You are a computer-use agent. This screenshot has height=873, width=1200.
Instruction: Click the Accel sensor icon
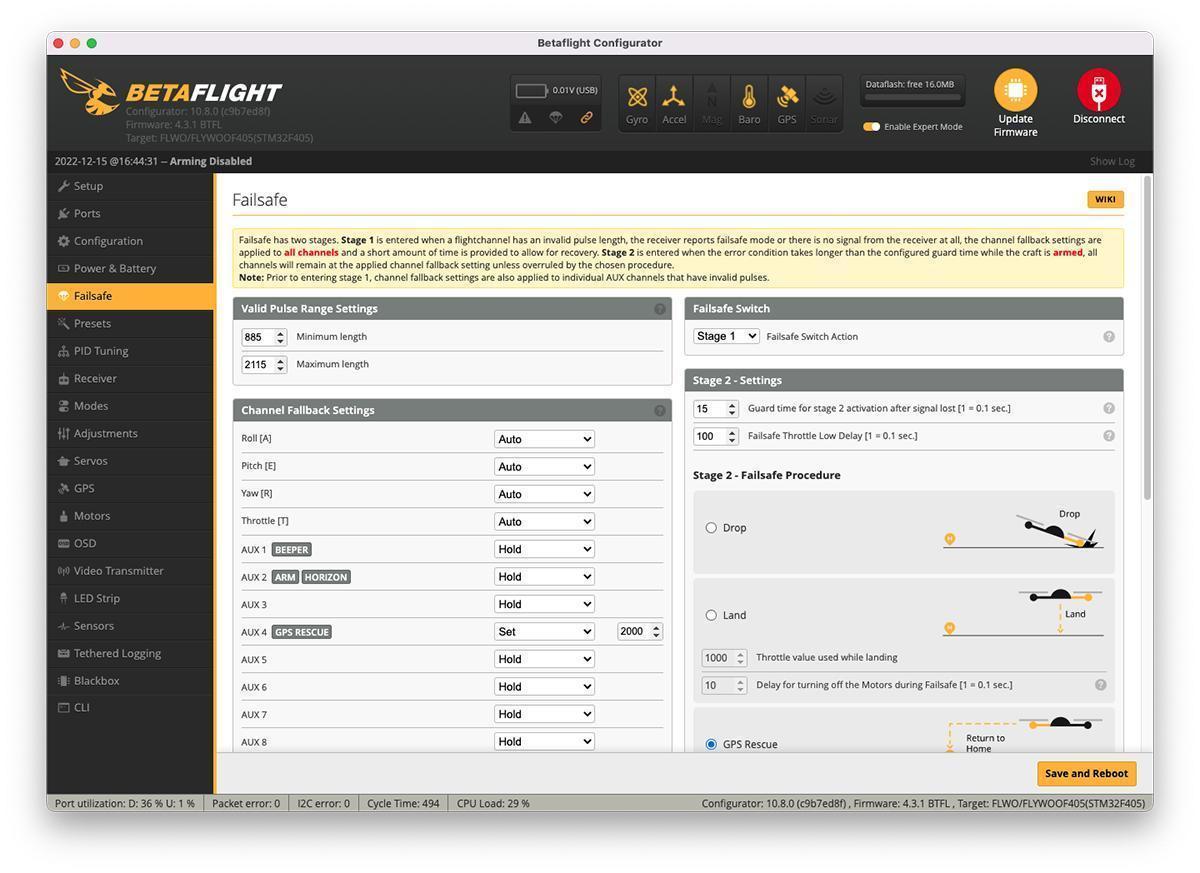674,97
